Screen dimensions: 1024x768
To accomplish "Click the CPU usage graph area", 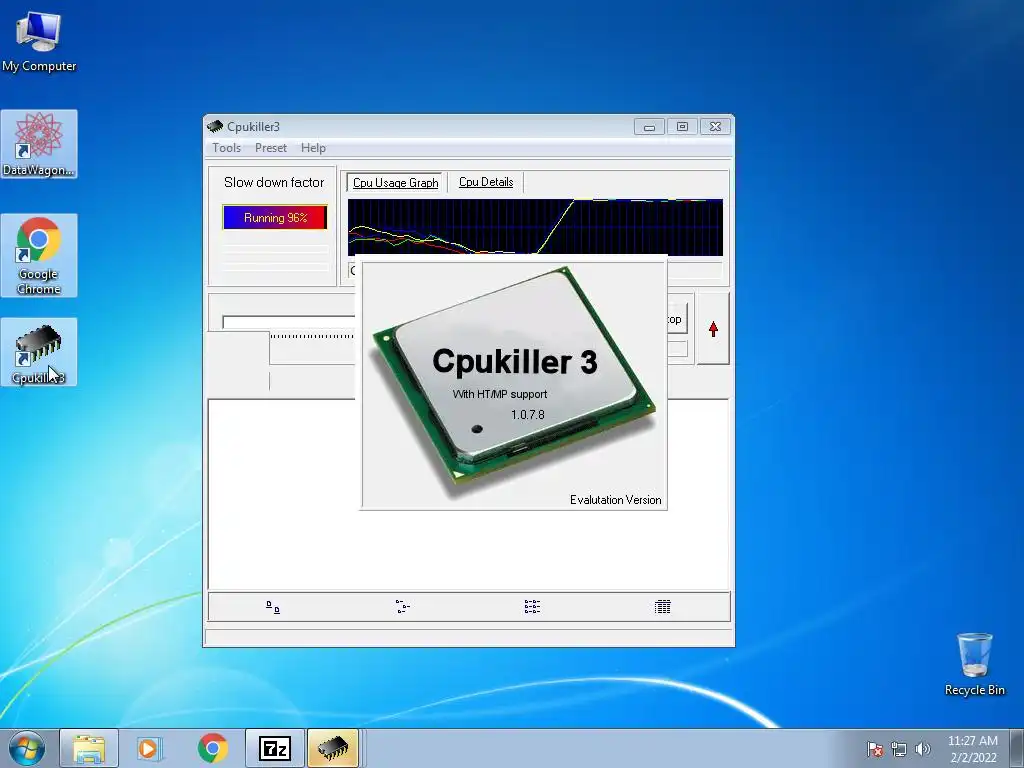I will 535,227.
